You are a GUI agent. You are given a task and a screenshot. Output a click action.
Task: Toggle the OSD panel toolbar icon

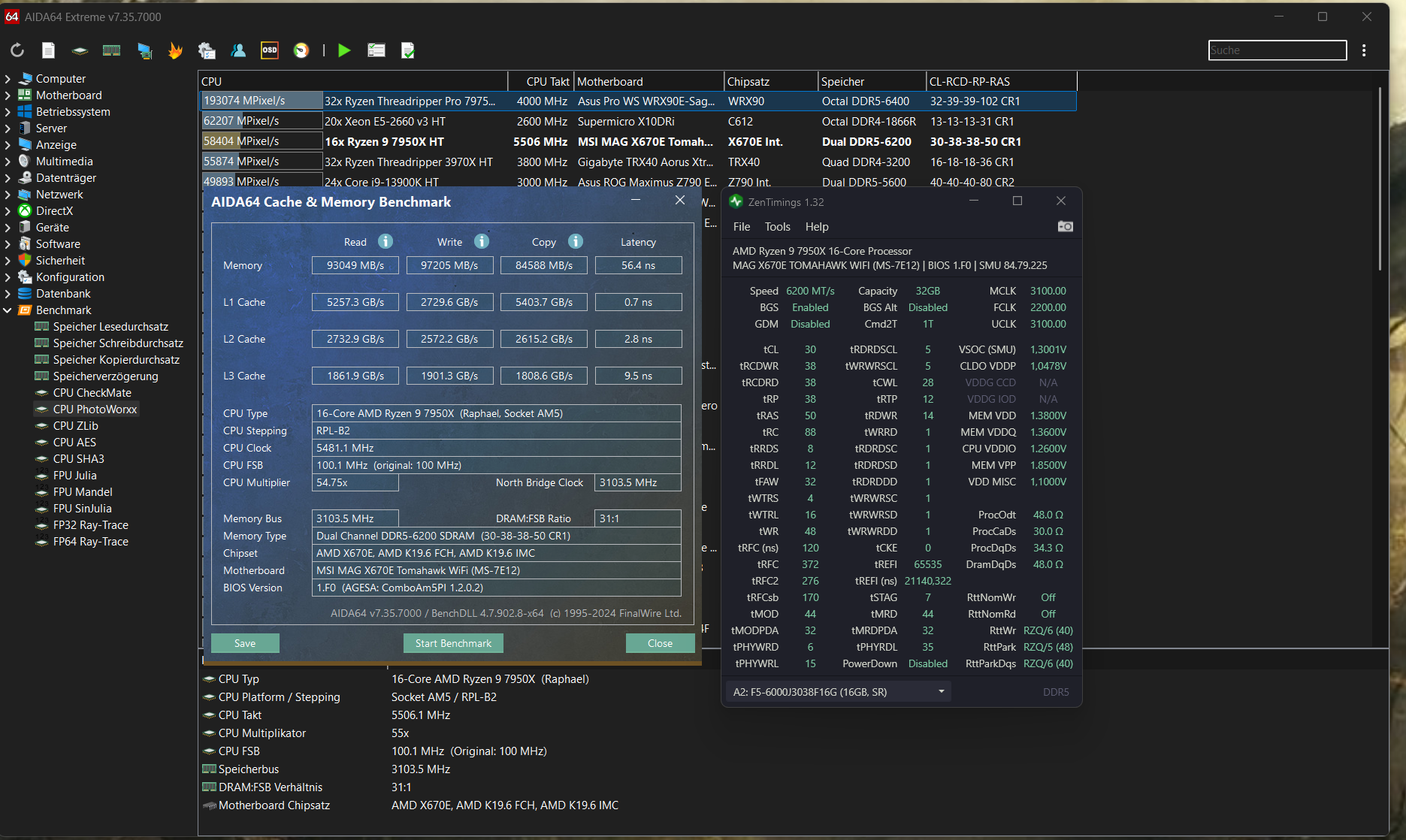(x=269, y=50)
